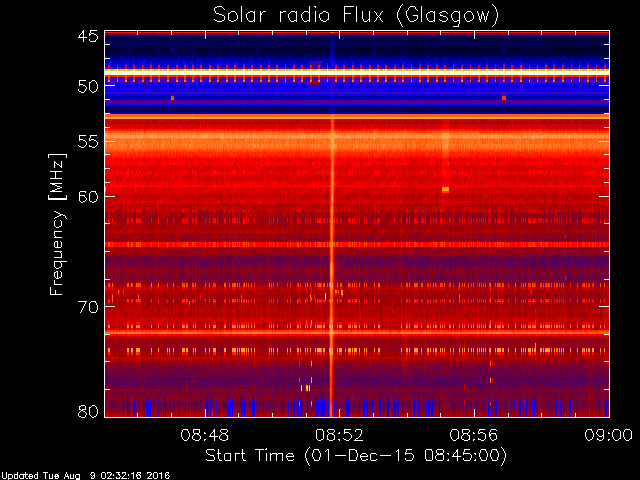
Task: Click the 09:00 time tick label
Action: click(608, 435)
